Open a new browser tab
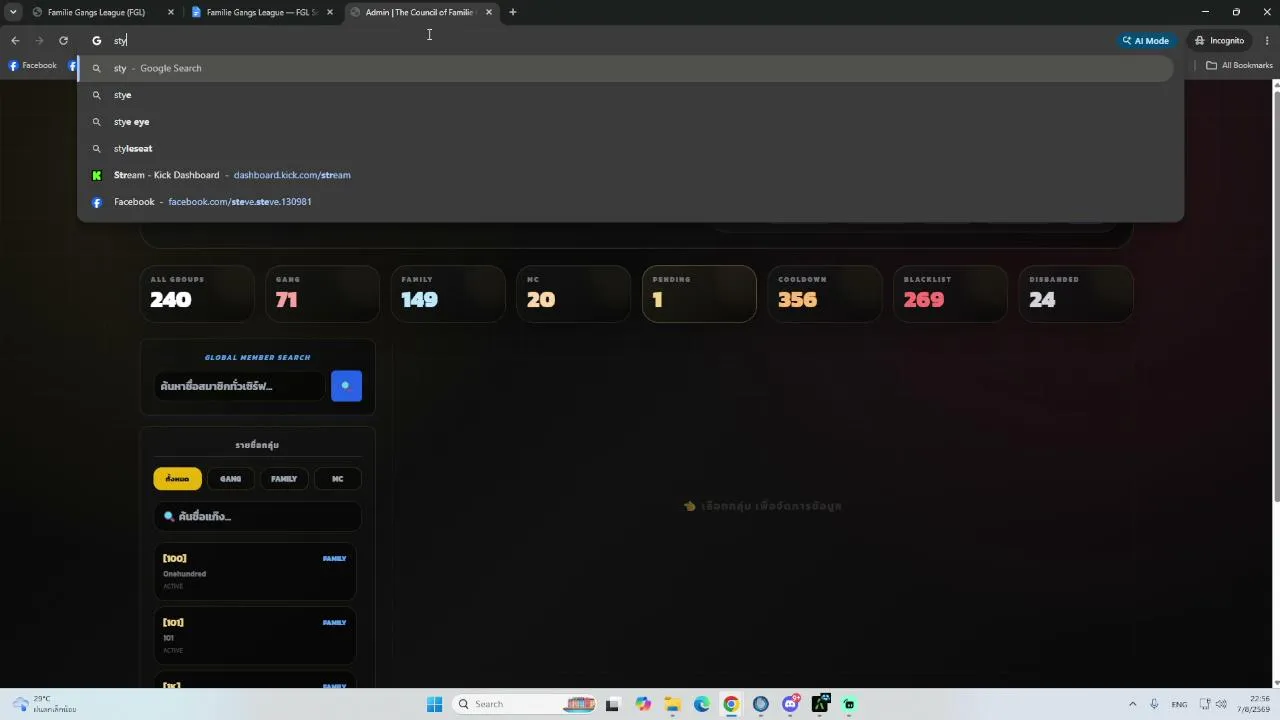Screen dimensions: 1280x720 [x=513, y=12]
